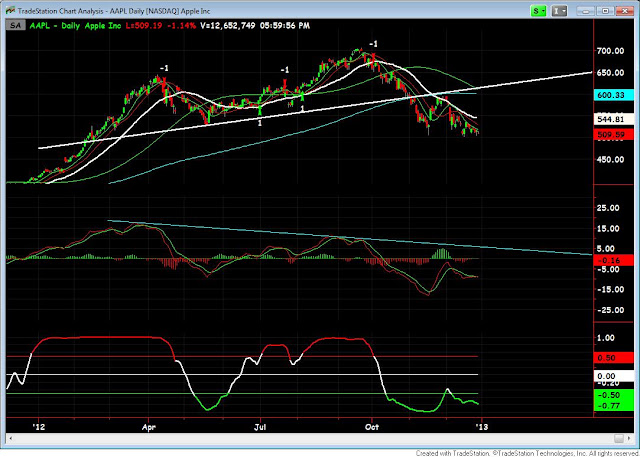Click the TradeStation app icon in title bar

point(11,11)
